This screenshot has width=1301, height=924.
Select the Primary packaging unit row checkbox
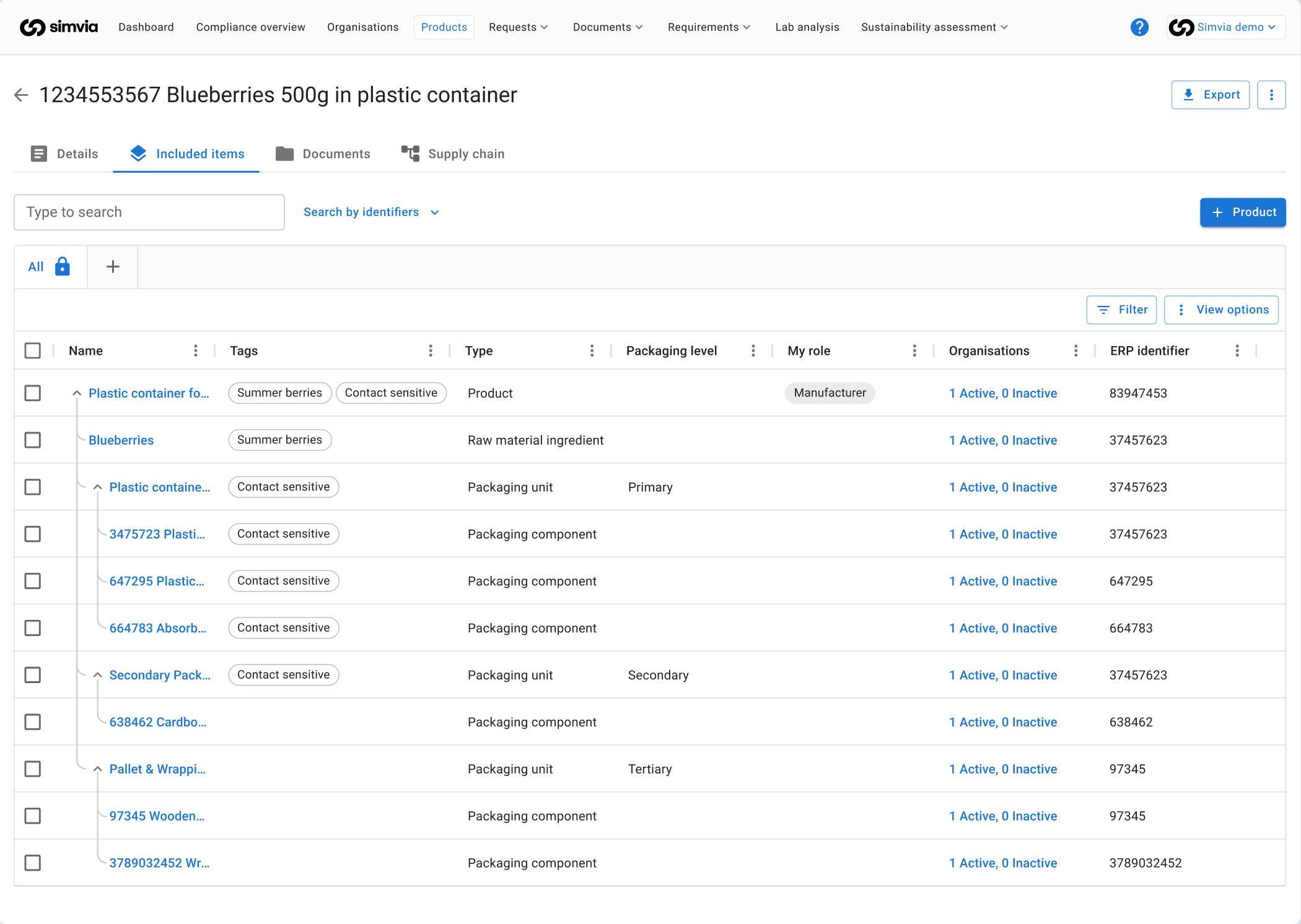(x=33, y=487)
